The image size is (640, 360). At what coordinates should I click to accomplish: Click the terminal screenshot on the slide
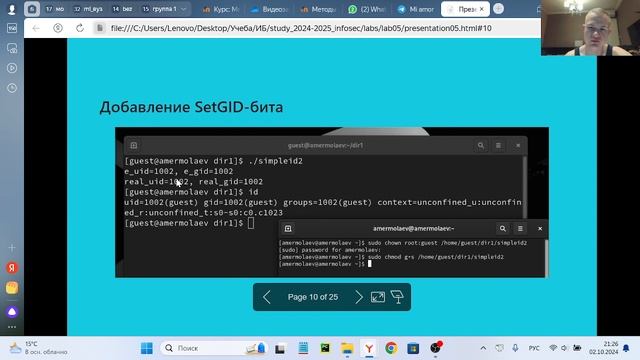(x=332, y=202)
